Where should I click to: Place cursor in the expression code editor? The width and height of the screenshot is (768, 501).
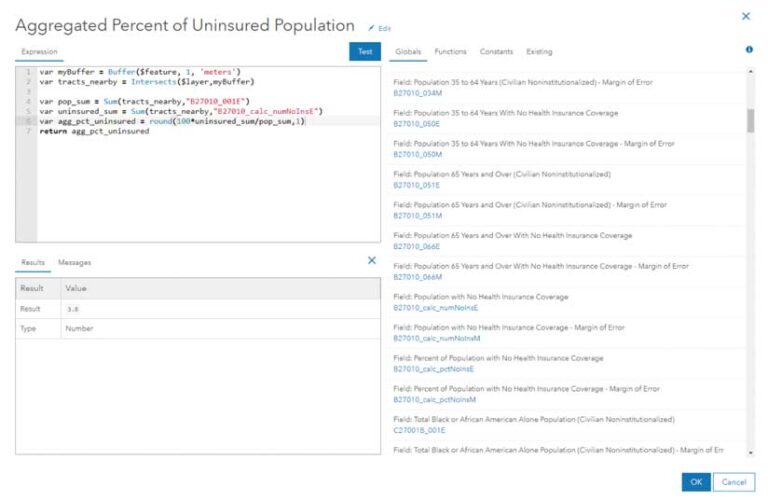200,180
